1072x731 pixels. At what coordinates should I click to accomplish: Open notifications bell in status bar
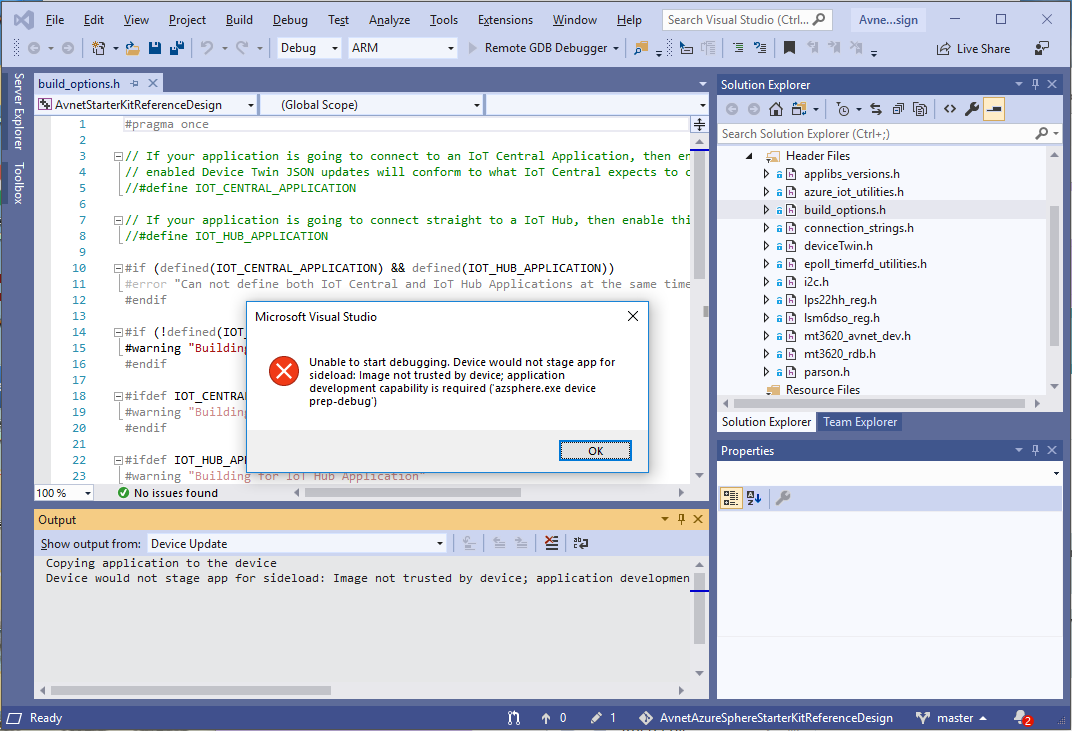[x=1021, y=717]
